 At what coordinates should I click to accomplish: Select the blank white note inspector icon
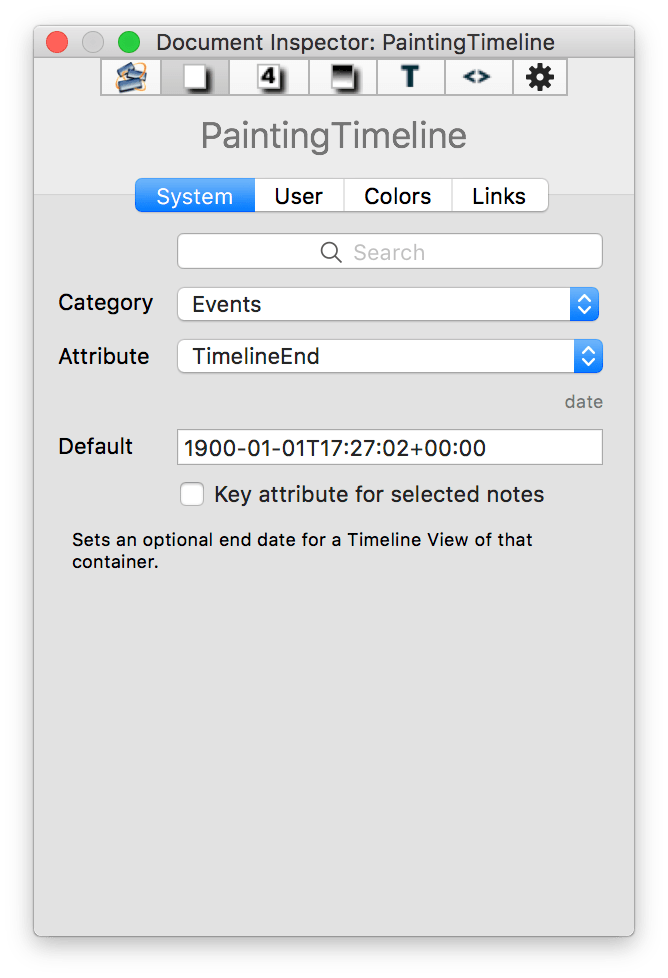(195, 77)
